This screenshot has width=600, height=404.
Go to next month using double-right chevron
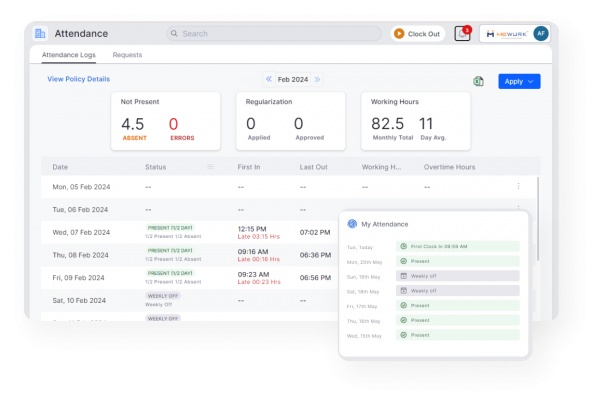317,79
